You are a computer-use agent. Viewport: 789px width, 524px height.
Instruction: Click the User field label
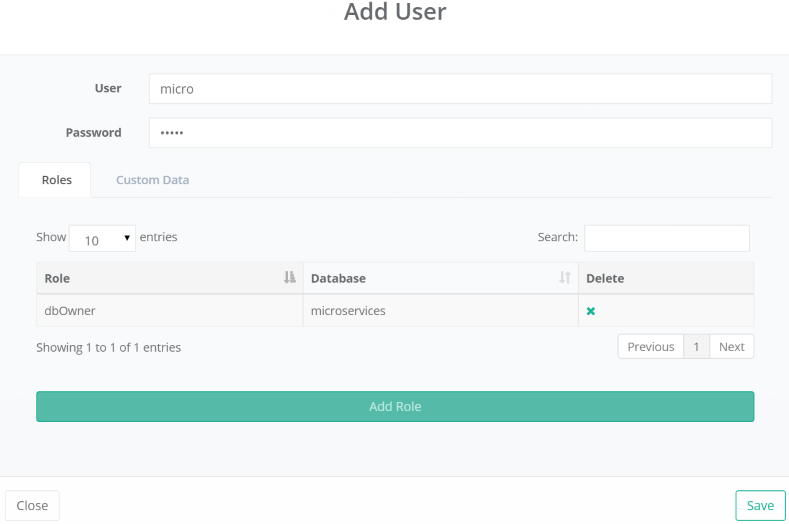click(x=108, y=88)
